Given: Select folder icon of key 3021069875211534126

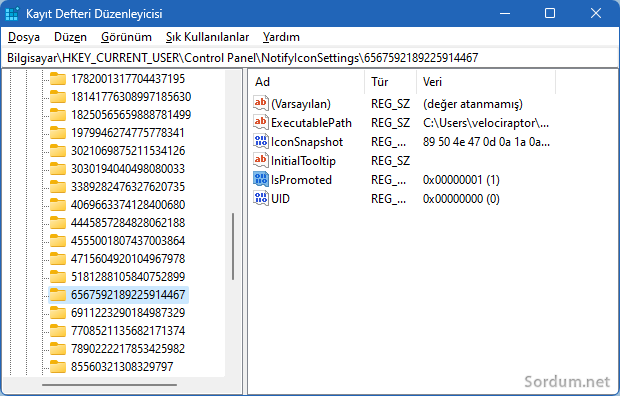Looking at the screenshot, I should point(58,151).
